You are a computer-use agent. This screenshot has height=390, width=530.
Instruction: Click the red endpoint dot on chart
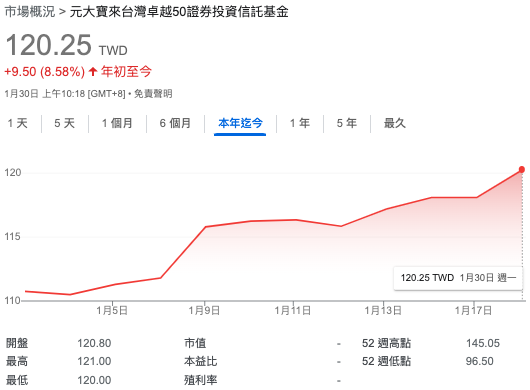(x=522, y=169)
